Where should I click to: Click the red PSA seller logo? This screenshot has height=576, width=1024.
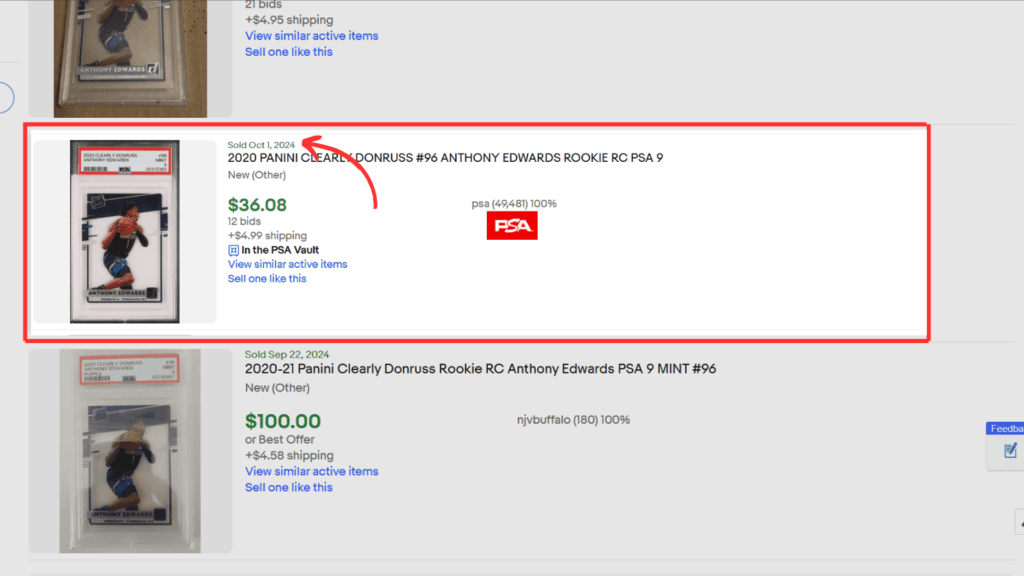point(512,225)
